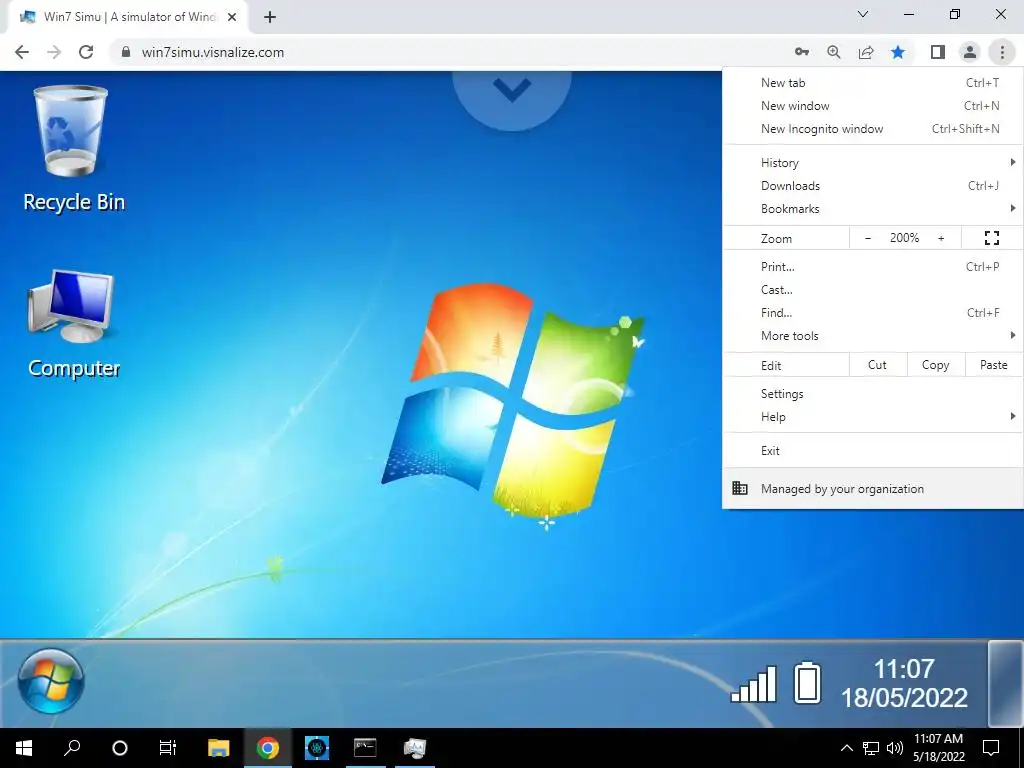Click the battery icon in simulator tray
The image size is (1024, 768).
[x=807, y=682]
